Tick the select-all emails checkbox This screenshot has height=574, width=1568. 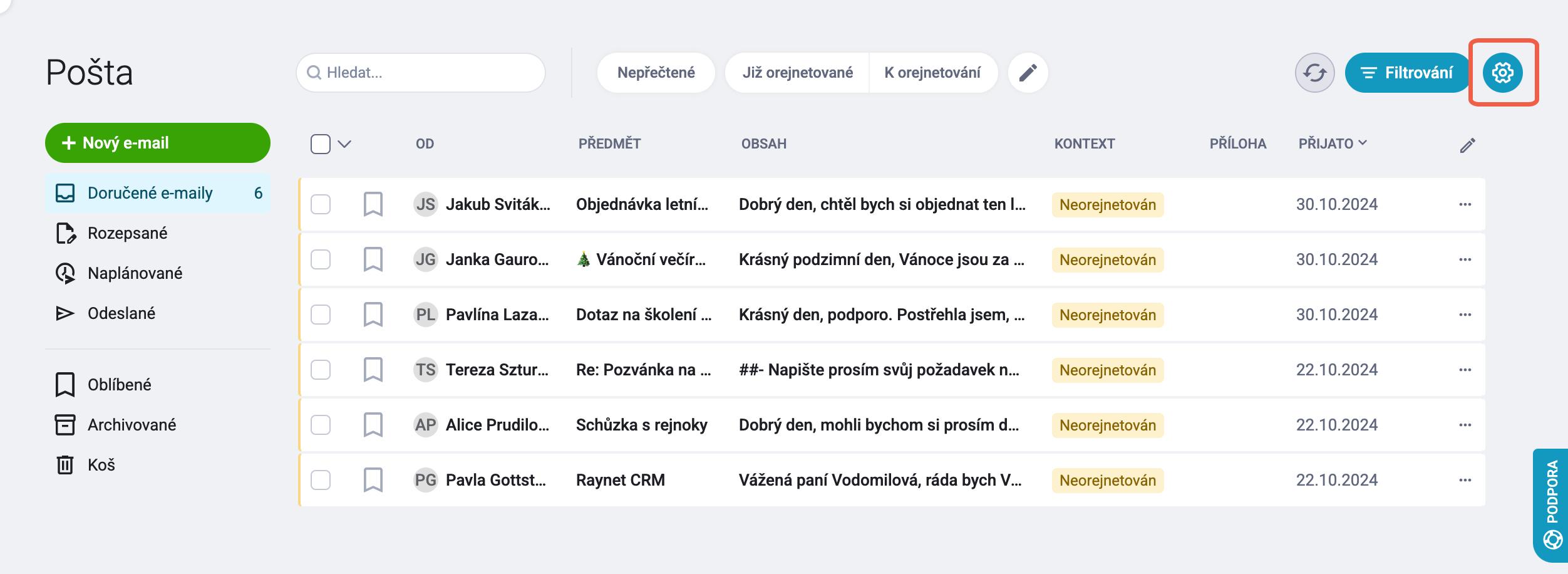[x=321, y=144]
